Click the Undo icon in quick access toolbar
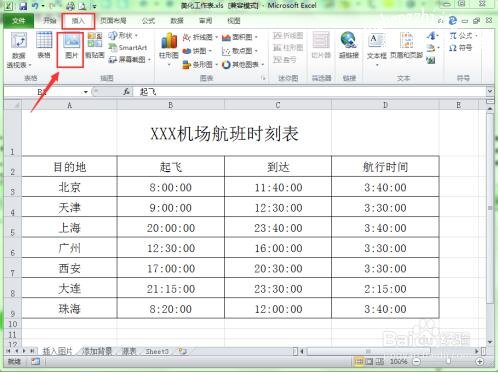 36,6
